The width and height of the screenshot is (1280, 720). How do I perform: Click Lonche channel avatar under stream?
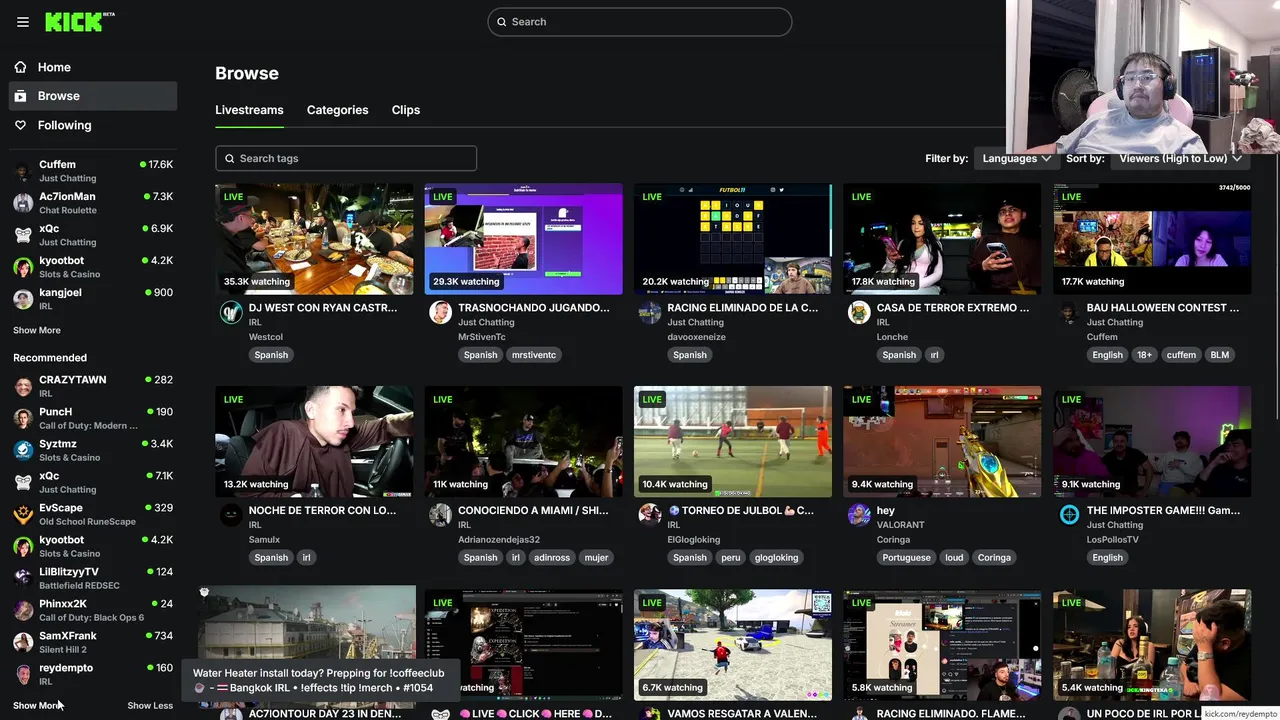coord(859,312)
